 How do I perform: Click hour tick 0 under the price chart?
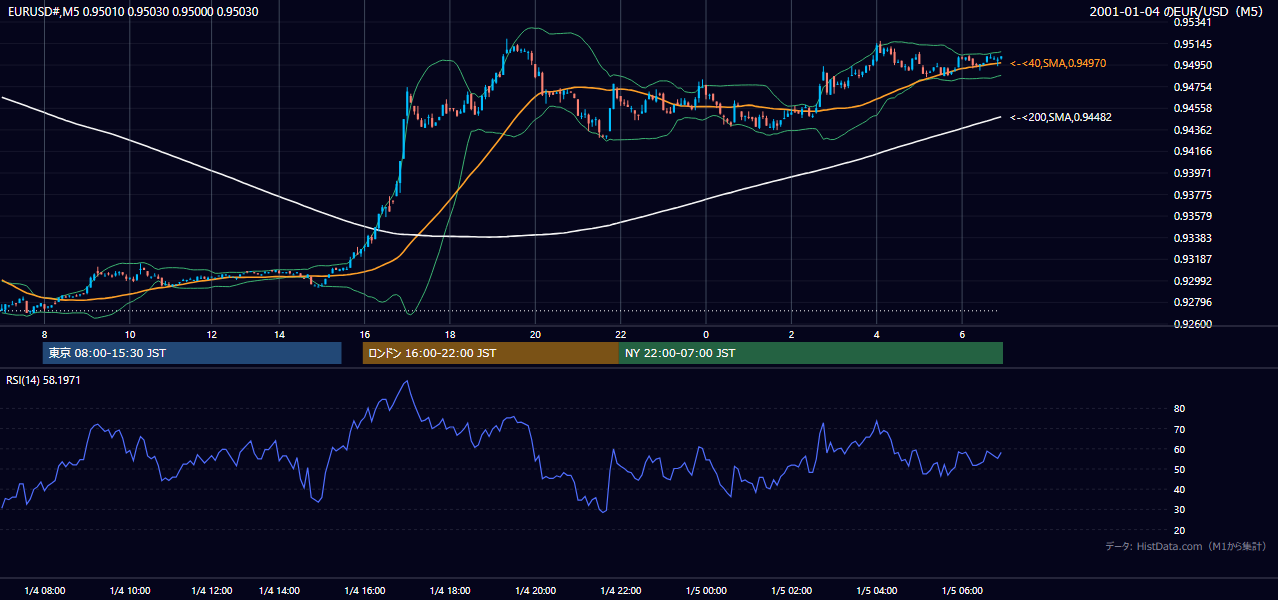pos(706,334)
